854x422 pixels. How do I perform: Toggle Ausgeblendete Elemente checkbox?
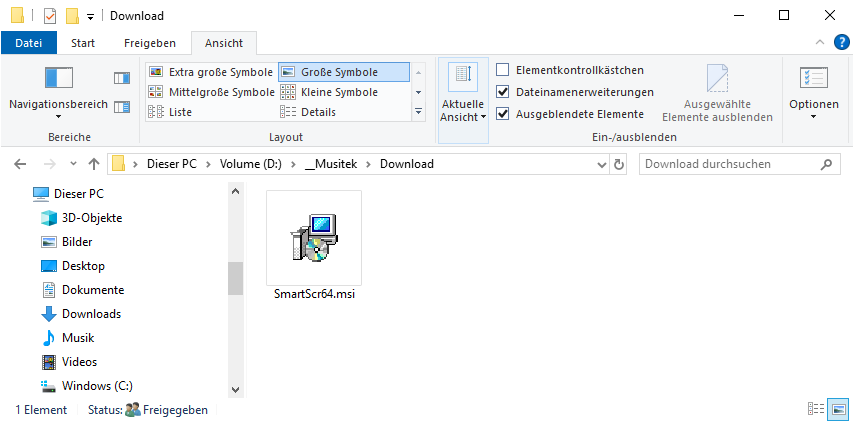503,114
